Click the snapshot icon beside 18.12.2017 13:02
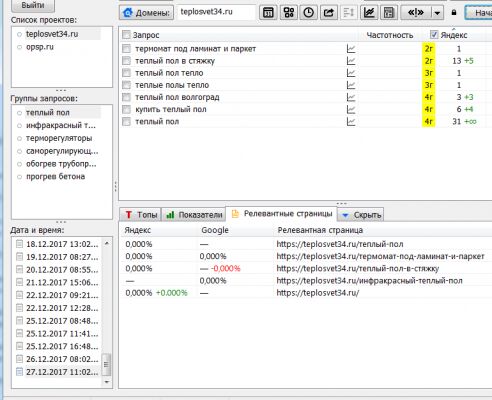The width and height of the screenshot is (492, 400). point(20,244)
